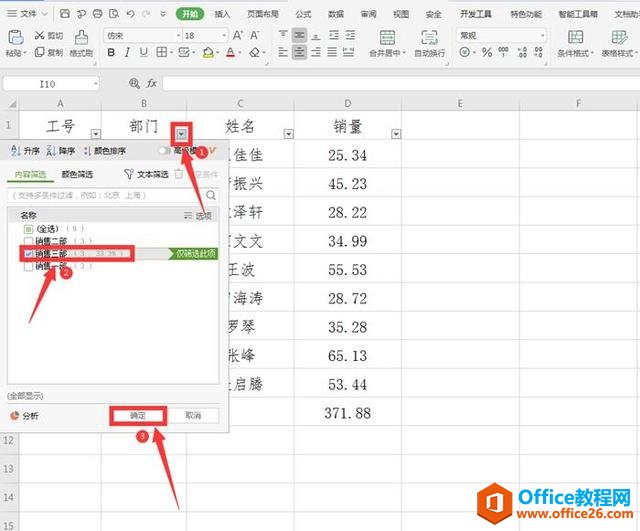Image resolution: width=640 pixels, height=531 pixels.
Task: Click Wrap Text (自动换行) icon
Action: tap(429, 38)
